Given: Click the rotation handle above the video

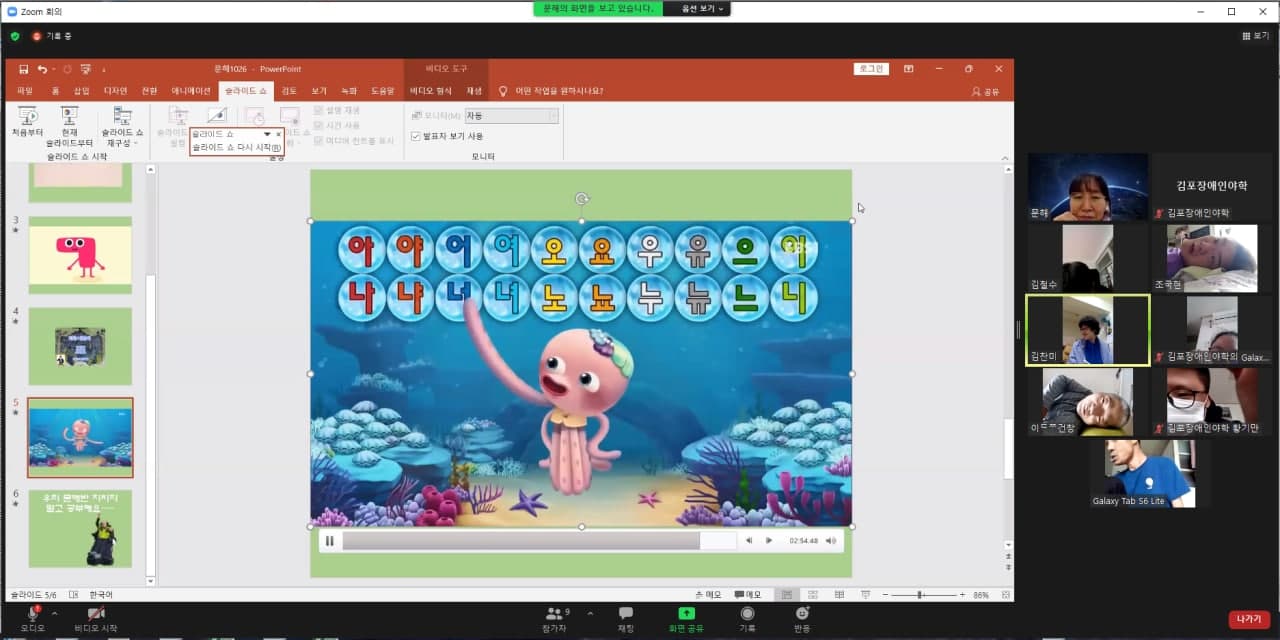Looking at the screenshot, I should [582, 199].
